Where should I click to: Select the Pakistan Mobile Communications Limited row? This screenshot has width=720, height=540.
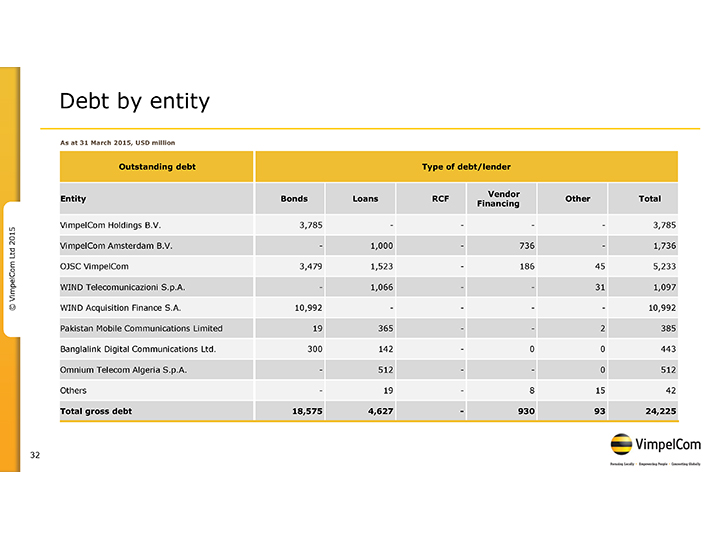(x=141, y=328)
